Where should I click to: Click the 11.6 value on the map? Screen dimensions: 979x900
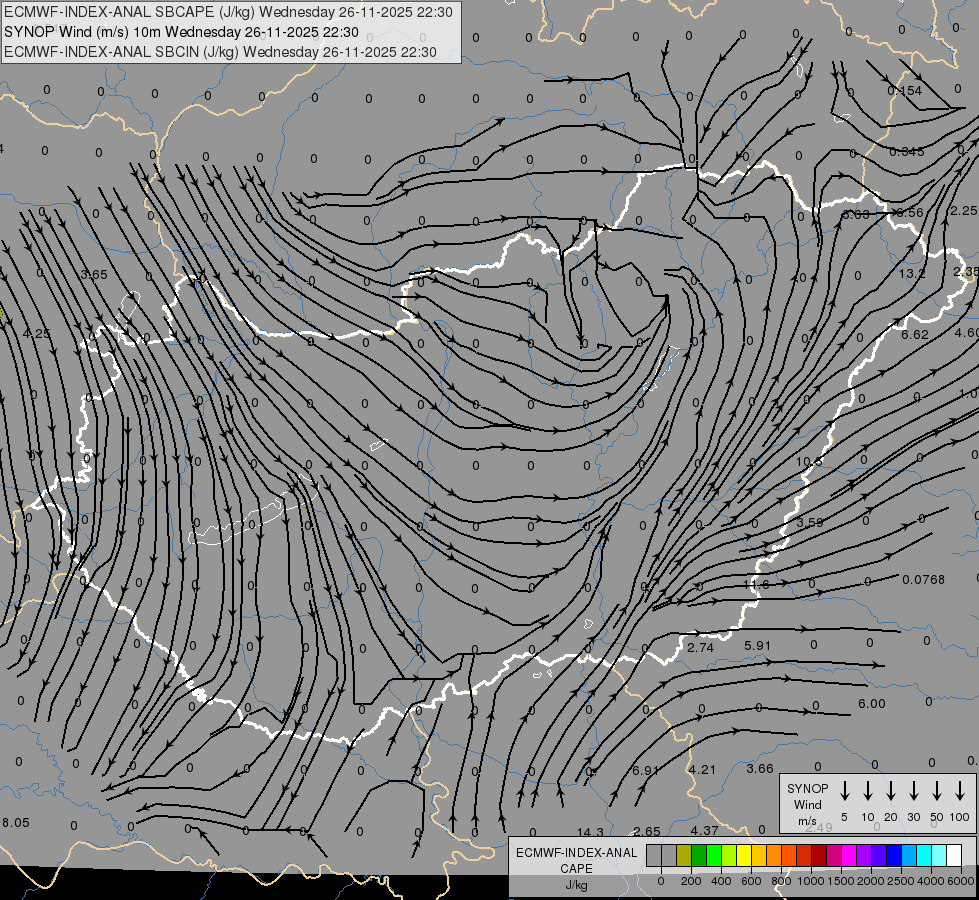point(757,583)
